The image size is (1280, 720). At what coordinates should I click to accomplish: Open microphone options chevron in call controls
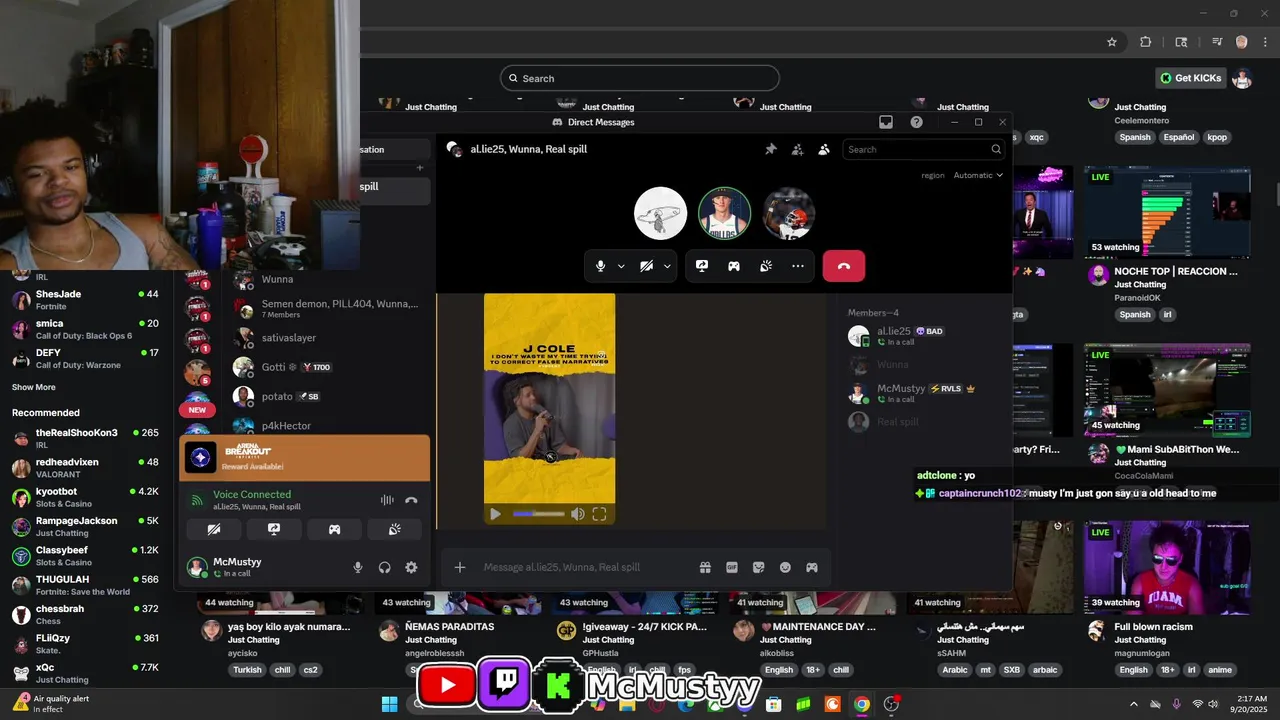(621, 266)
